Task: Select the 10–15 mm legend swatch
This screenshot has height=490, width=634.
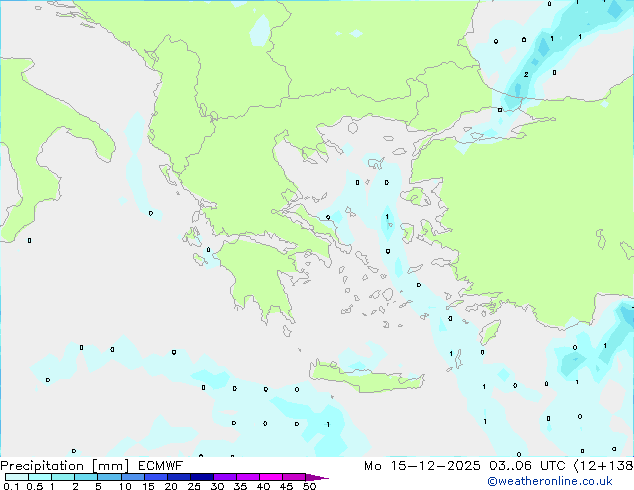Action: tap(132, 477)
